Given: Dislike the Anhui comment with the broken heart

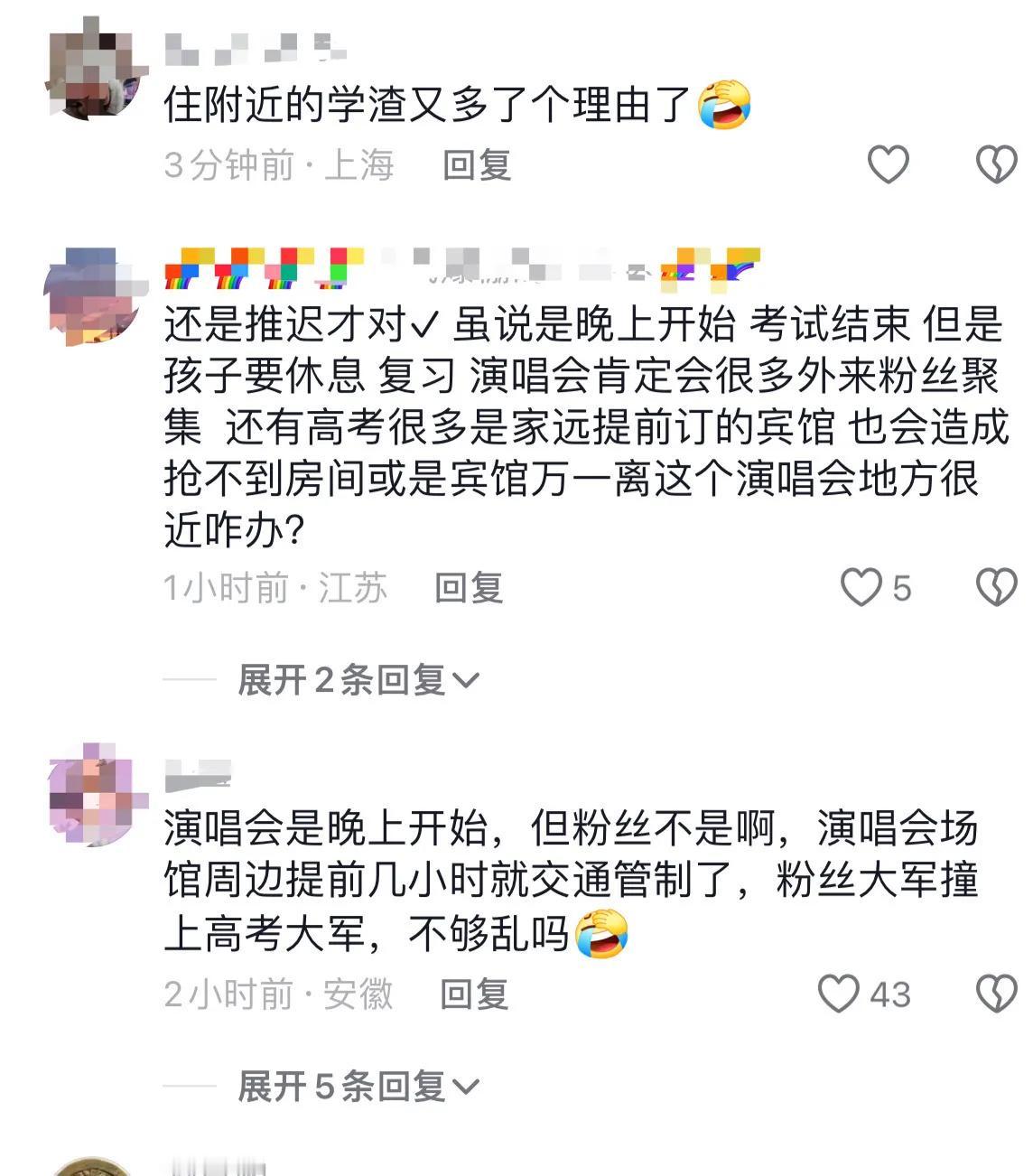Looking at the screenshot, I should pos(997,994).
